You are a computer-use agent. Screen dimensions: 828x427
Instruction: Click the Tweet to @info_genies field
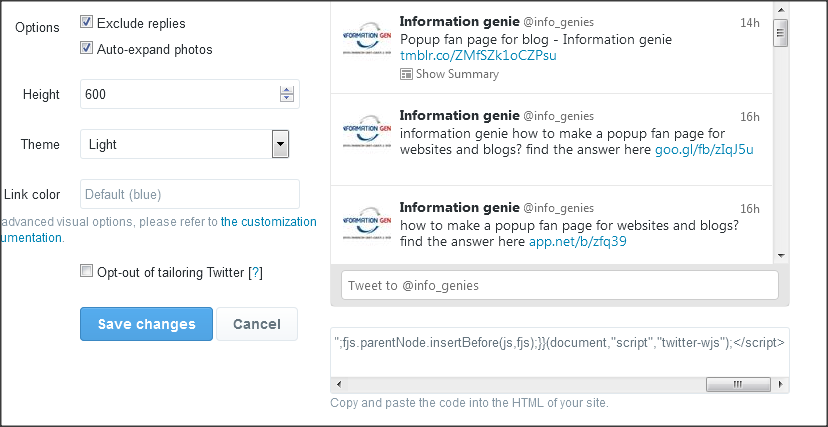tap(560, 286)
